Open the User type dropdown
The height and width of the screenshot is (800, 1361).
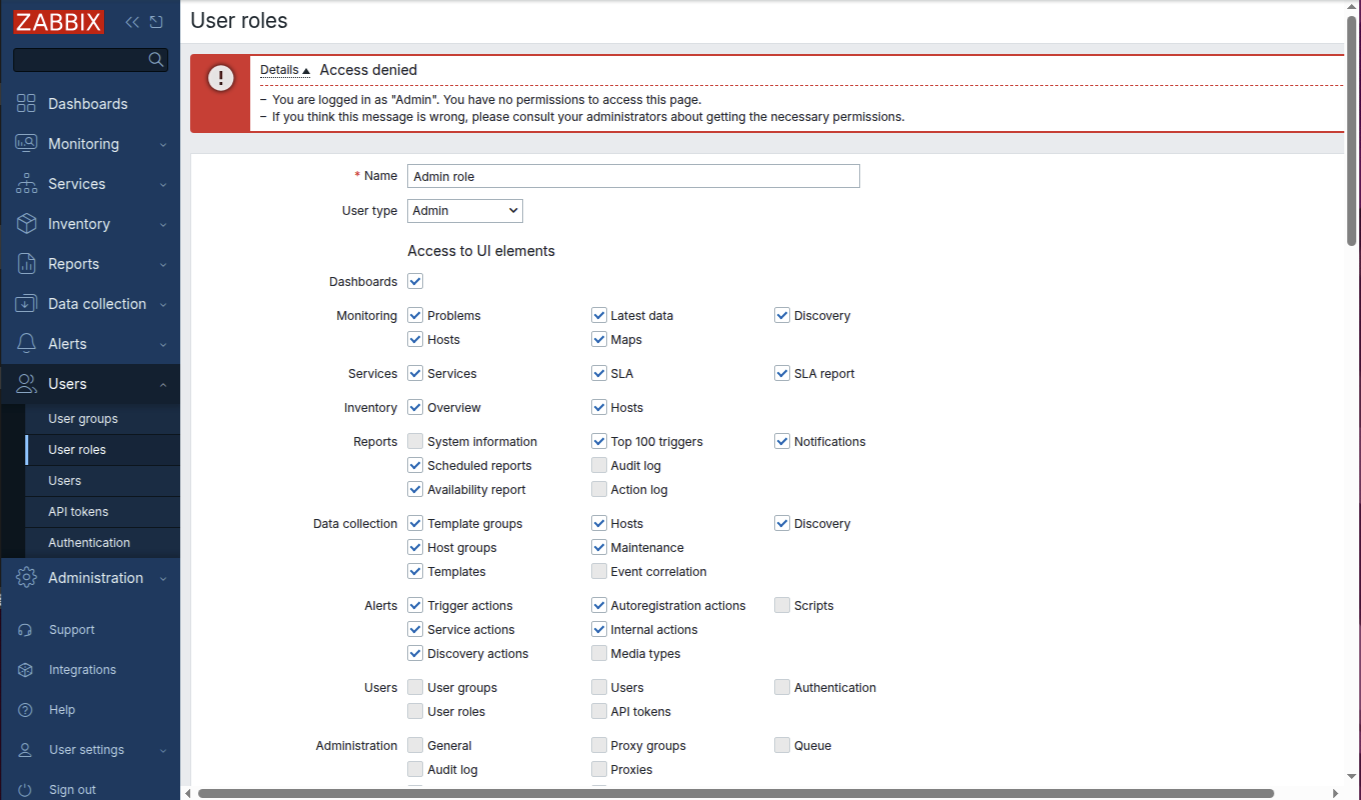[x=465, y=211]
